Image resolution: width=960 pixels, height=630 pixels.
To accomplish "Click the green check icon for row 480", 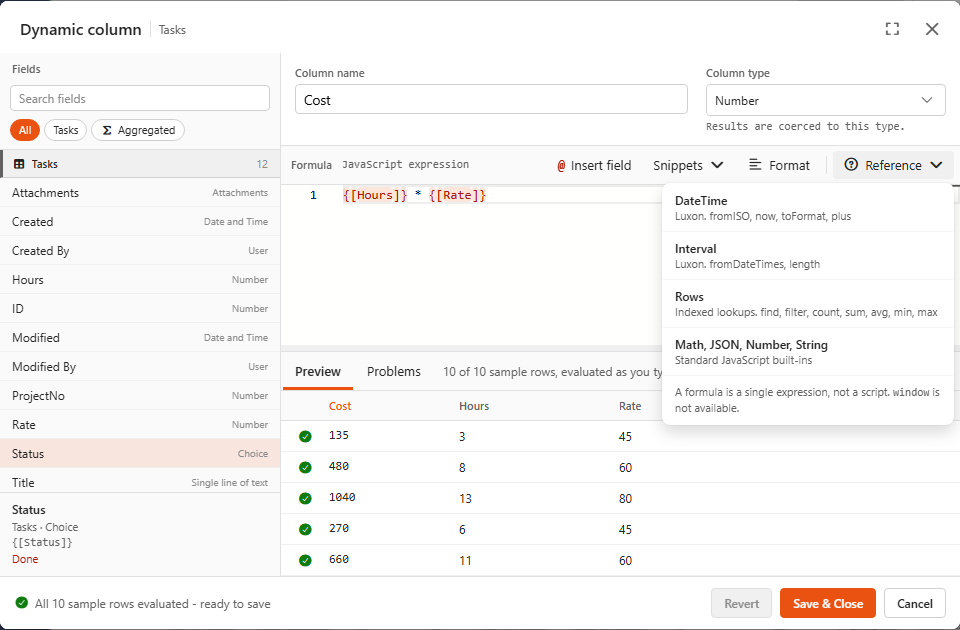I will 305,468.
